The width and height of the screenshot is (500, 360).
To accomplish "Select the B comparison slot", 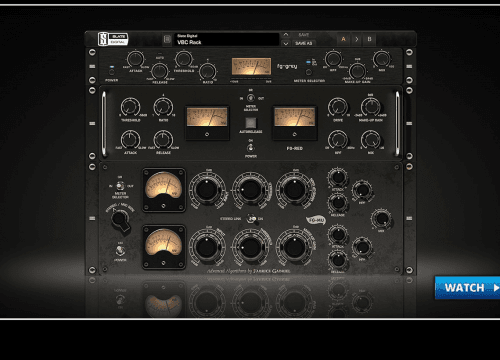I will (x=369, y=39).
